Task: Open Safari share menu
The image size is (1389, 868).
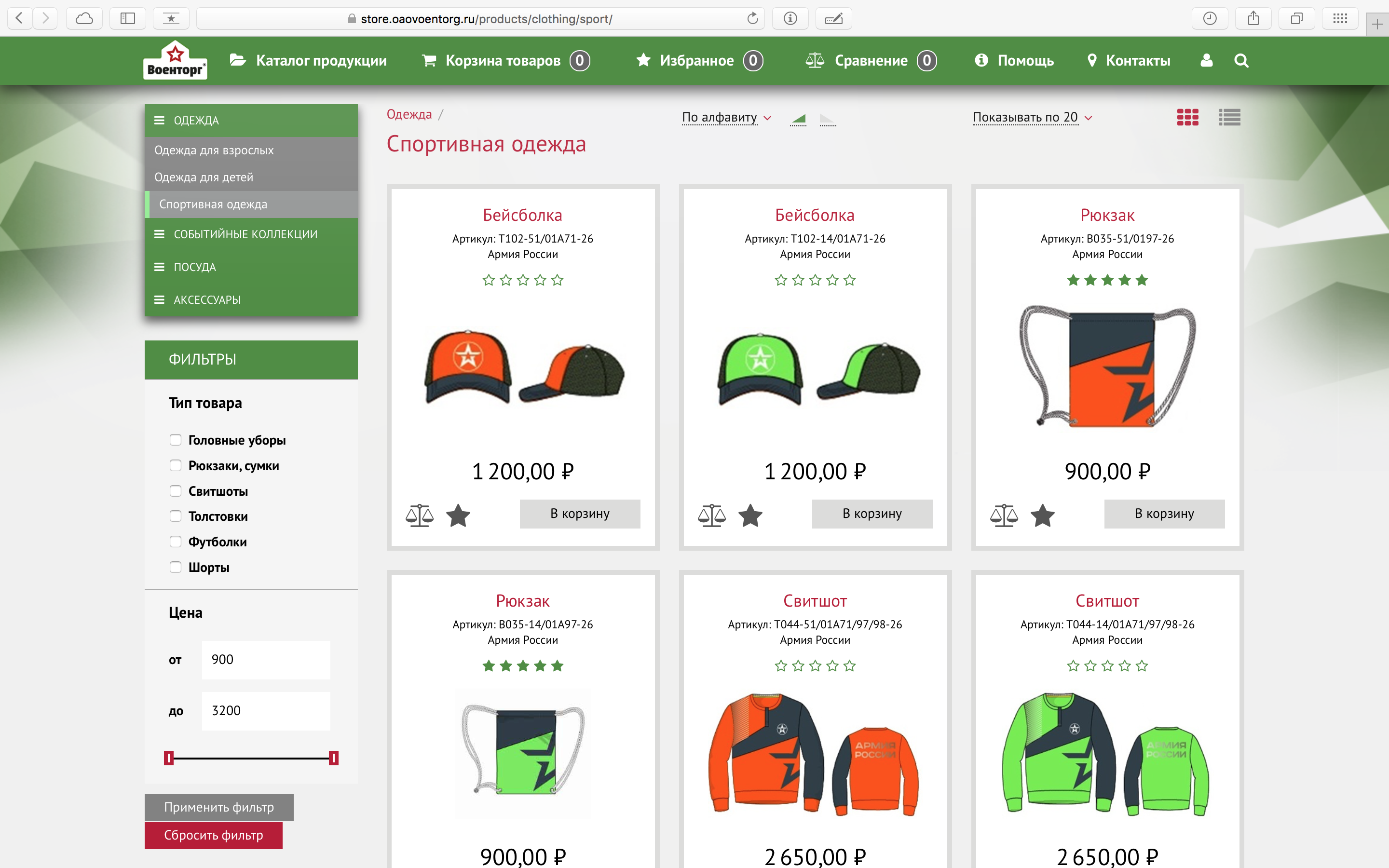Action: coord(1253,18)
